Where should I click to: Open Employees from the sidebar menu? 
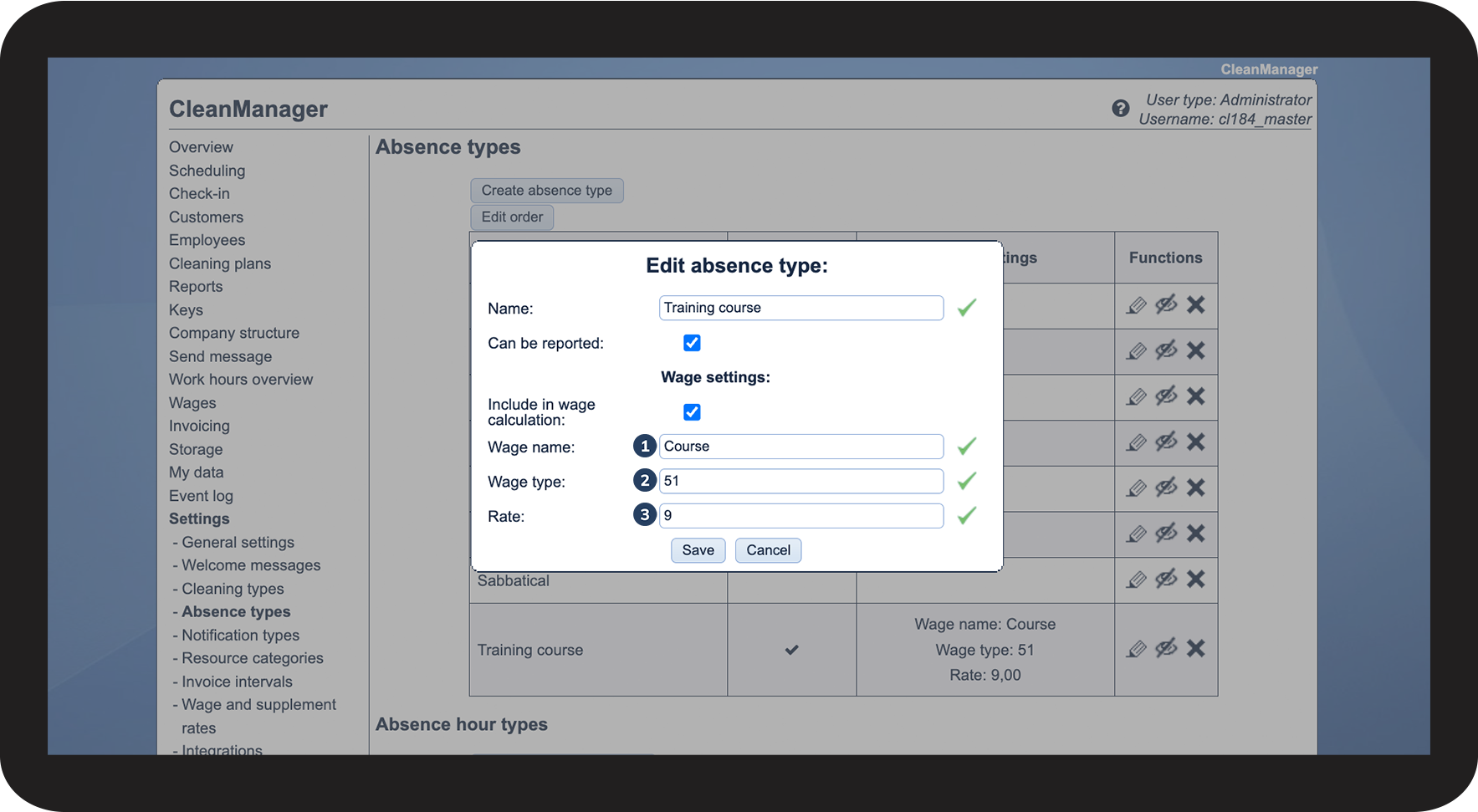tap(207, 240)
